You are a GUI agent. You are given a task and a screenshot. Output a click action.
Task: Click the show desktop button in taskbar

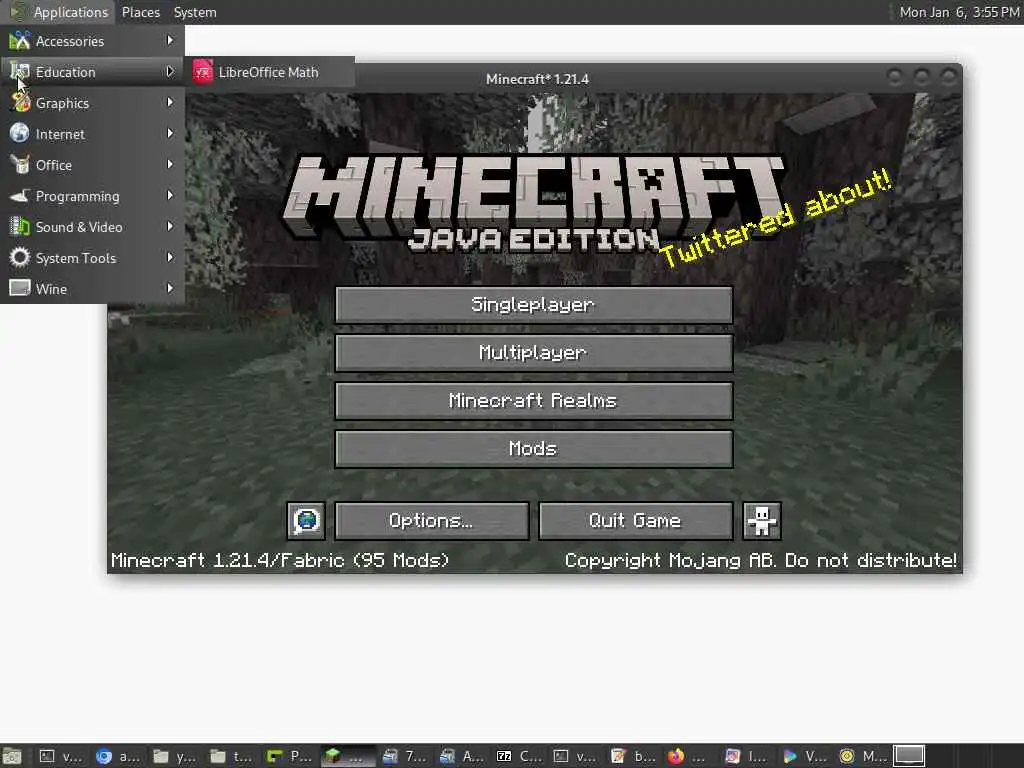[x=12, y=756]
